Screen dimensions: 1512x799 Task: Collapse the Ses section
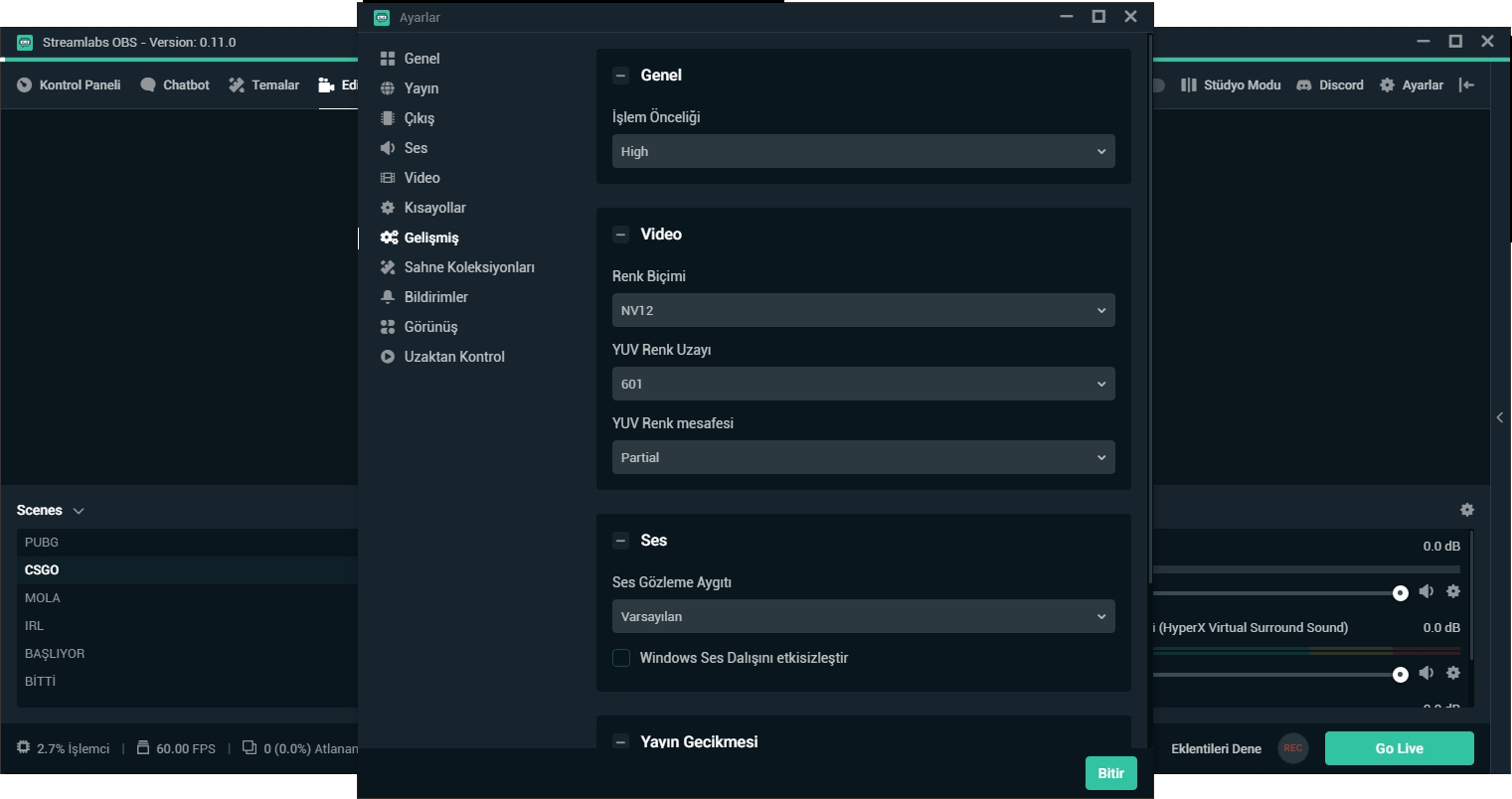point(620,541)
